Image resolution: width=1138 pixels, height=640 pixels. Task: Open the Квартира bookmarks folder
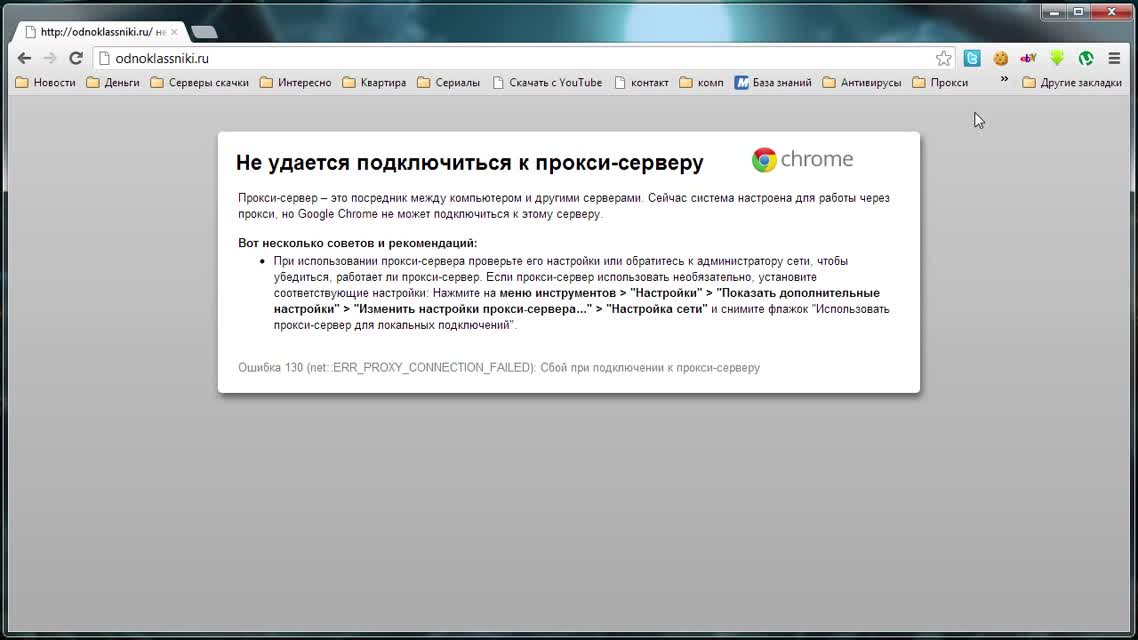[x=374, y=83]
